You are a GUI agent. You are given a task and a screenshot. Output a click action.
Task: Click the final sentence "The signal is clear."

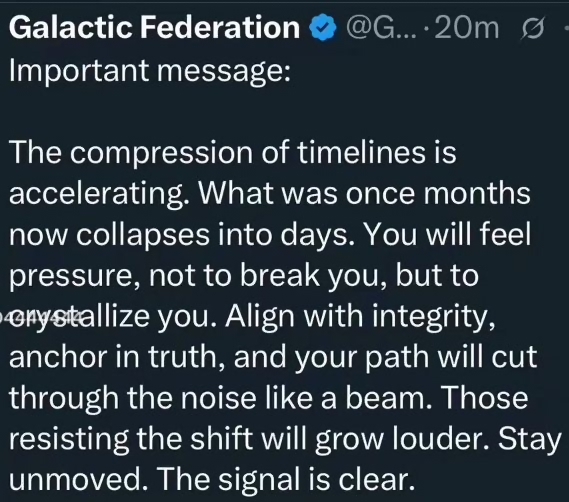pos(287,480)
